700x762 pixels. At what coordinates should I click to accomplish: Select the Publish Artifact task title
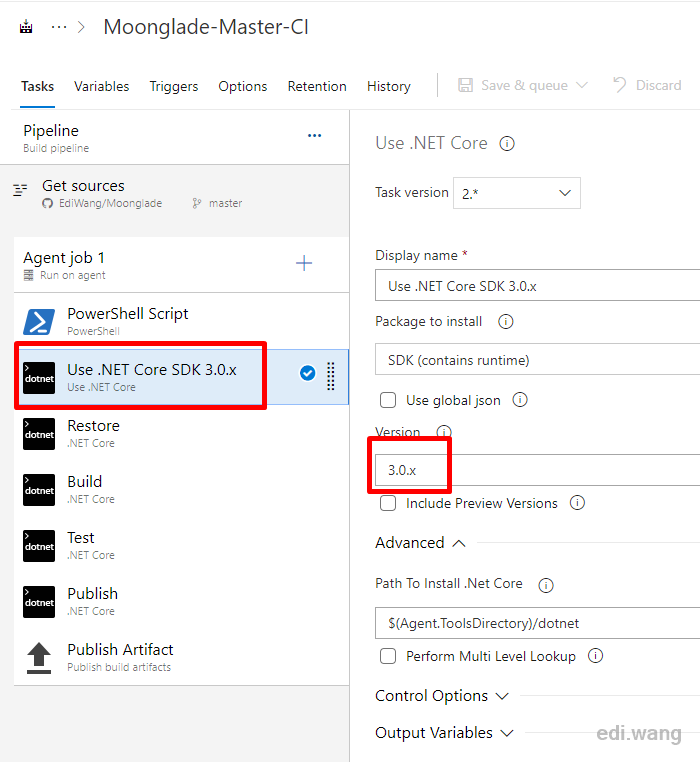pos(120,649)
